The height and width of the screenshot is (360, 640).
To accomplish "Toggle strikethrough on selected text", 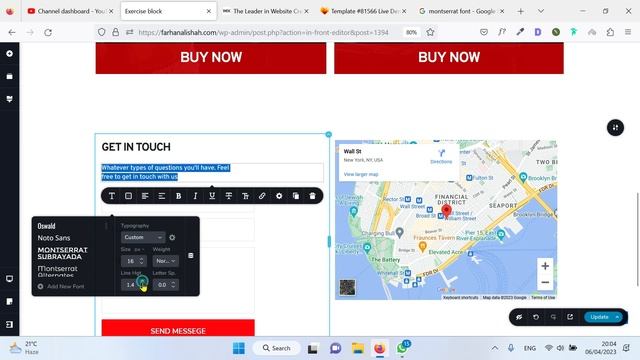I will pos(229,196).
